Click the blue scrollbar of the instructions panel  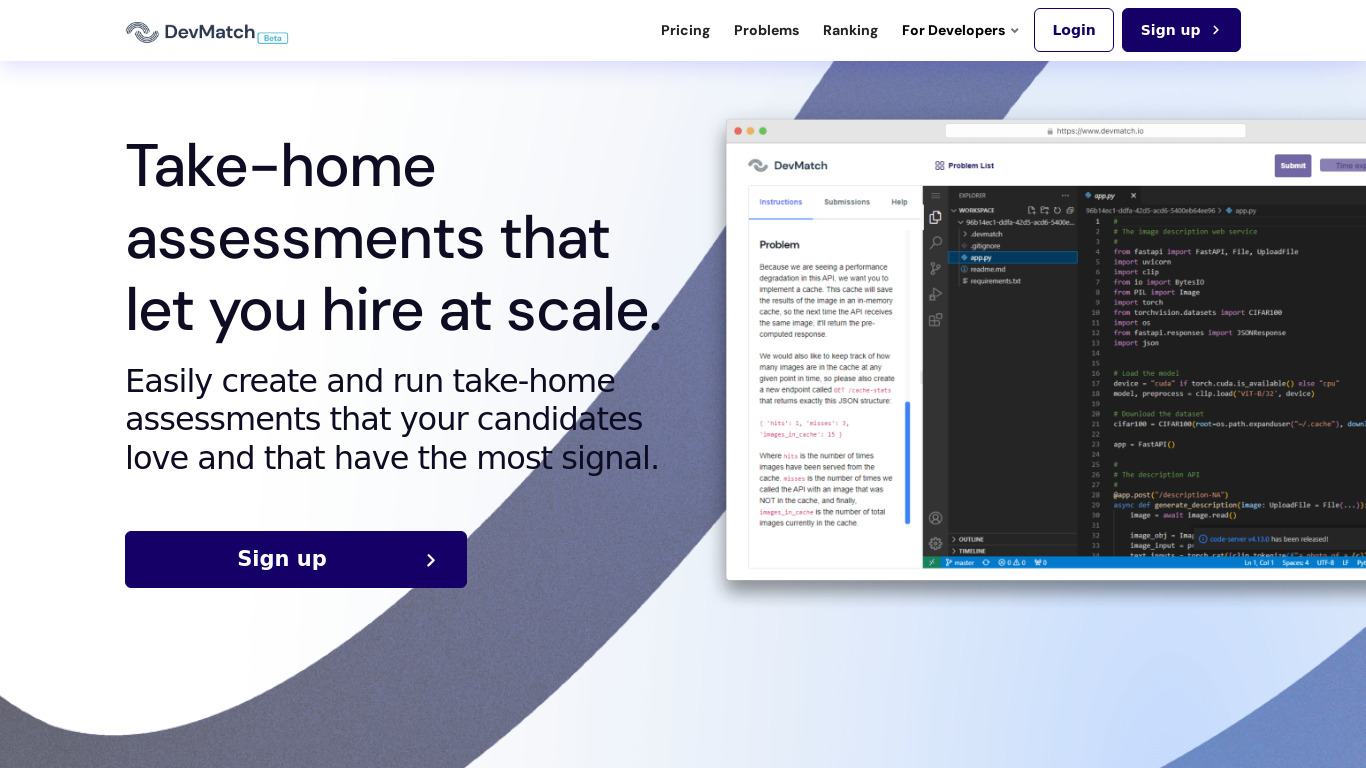(x=908, y=462)
